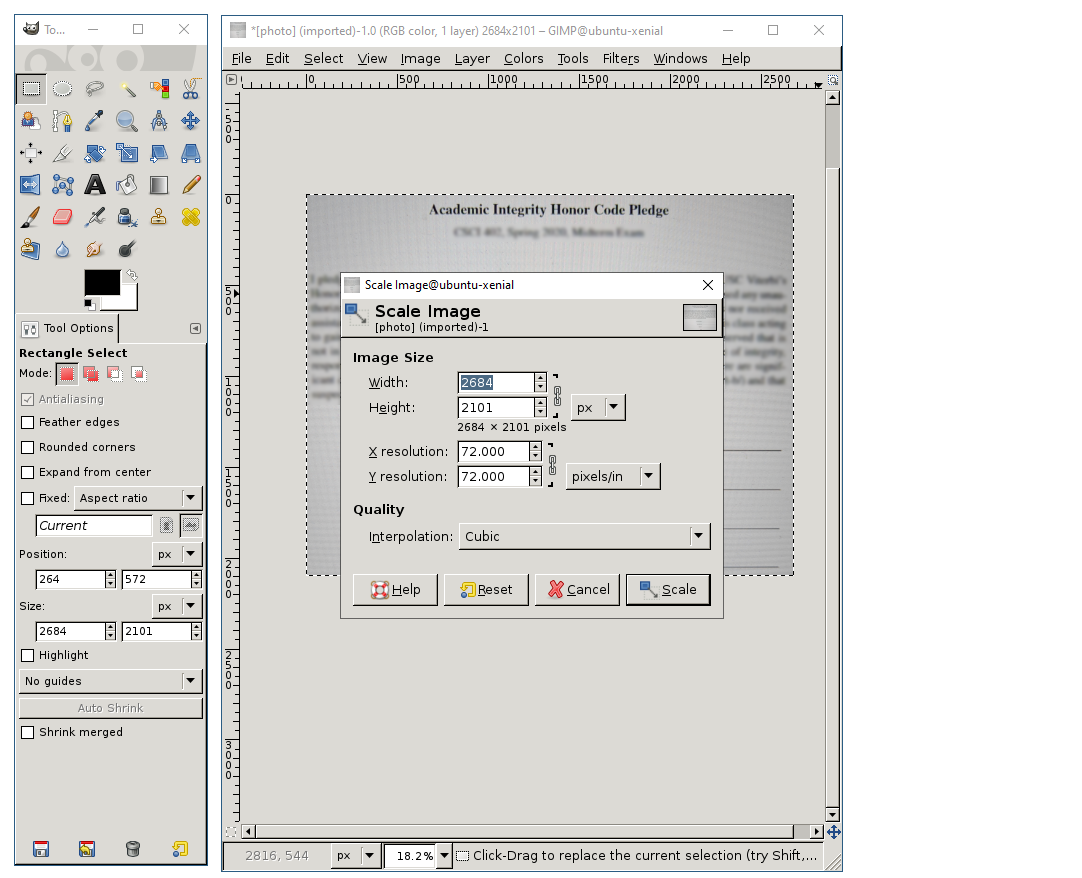1082x878 pixels.
Task: Open the pixels/in resolution unit dropdown
Action: click(x=613, y=477)
